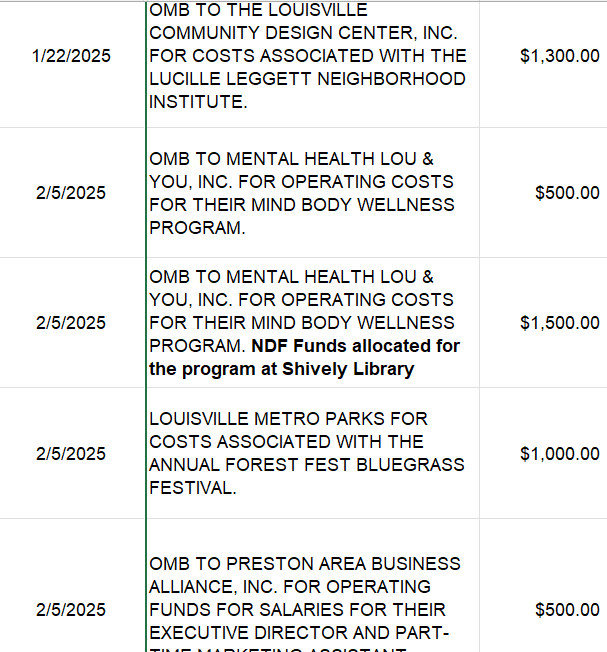Select date cell in first Mental Health Lou row
This screenshot has height=652, width=607.
click(71, 193)
